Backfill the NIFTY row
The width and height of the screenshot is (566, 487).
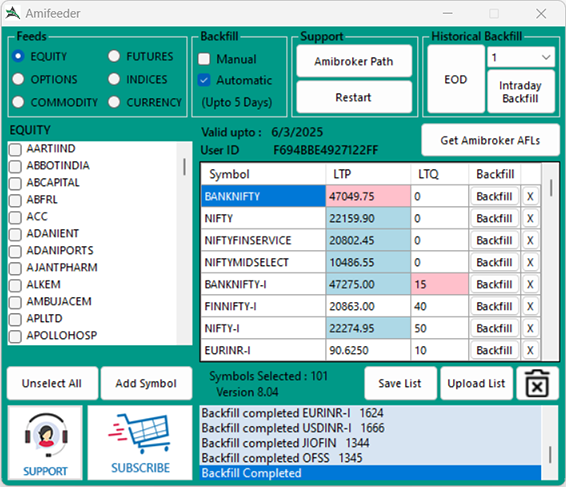[x=495, y=218]
